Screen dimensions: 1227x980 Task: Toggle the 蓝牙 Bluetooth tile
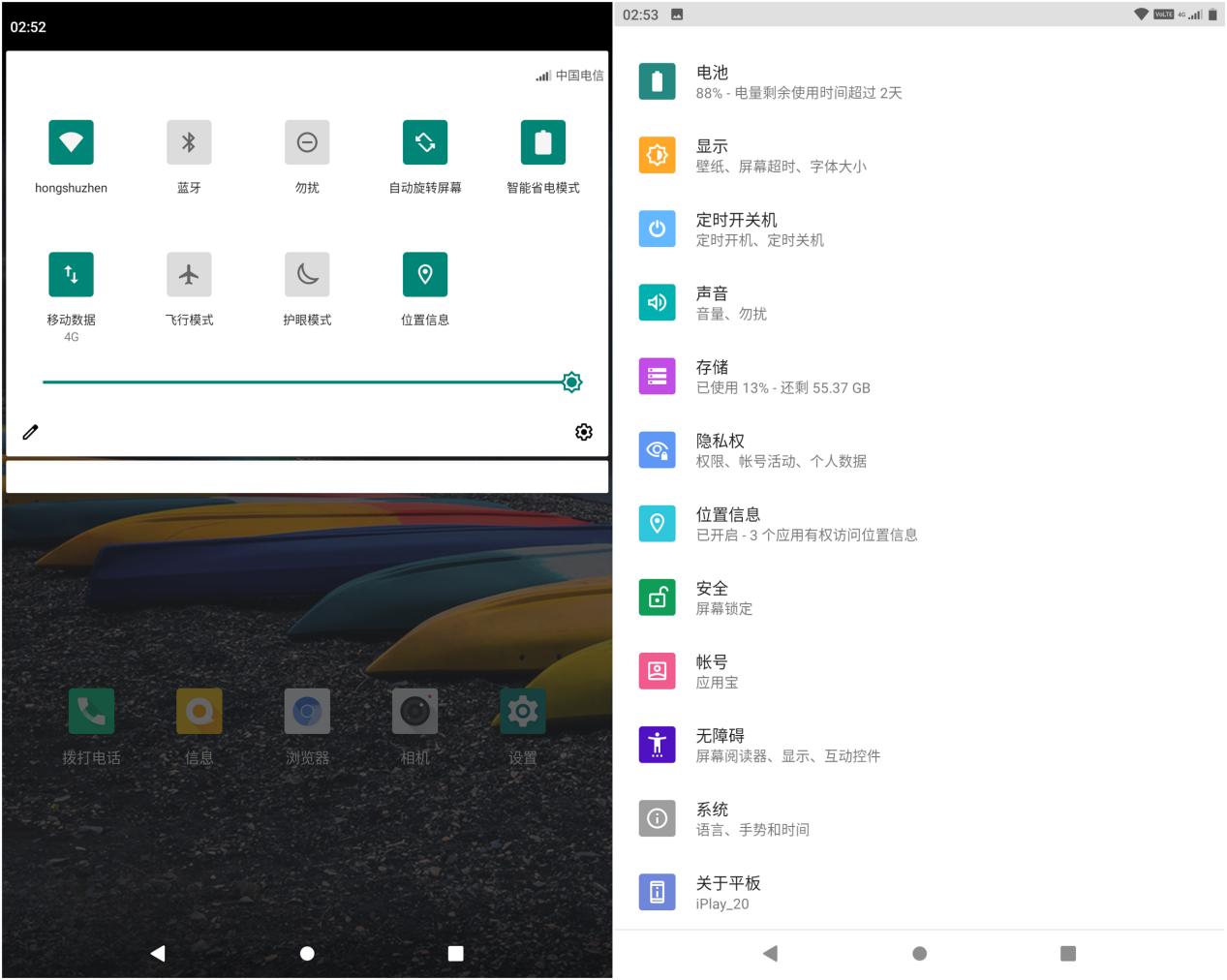[x=189, y=142]
